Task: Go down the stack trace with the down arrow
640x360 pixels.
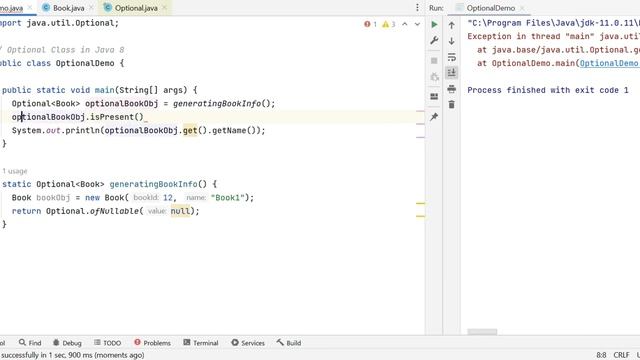Action: click(451, 41)
